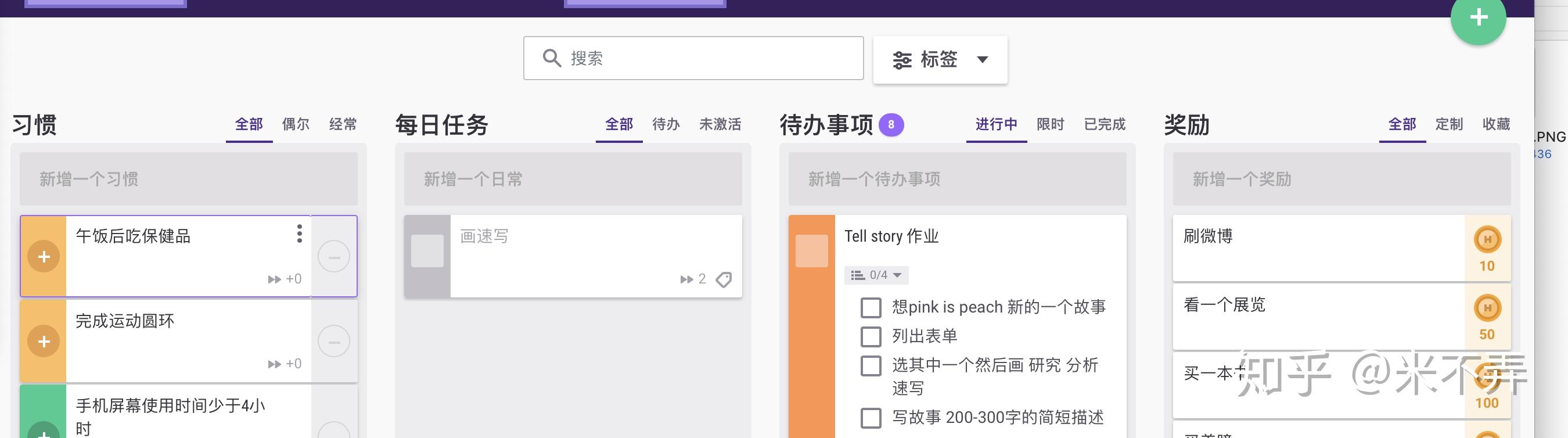The image size is (1568, 438).
Task: Open the options menu on 午饭后吃保健品
Action: click(x=299, y=234)
